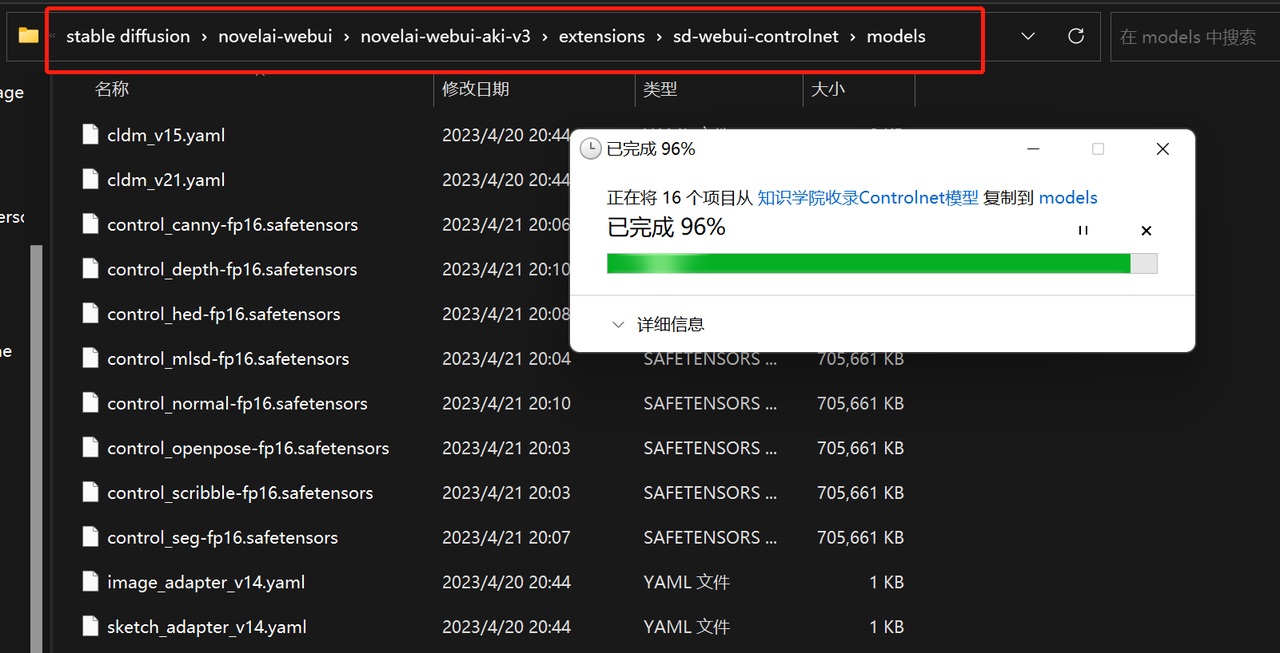Open the address bar history dropdown
The width and height of the screenshot is (1280, 653).
1028,36
